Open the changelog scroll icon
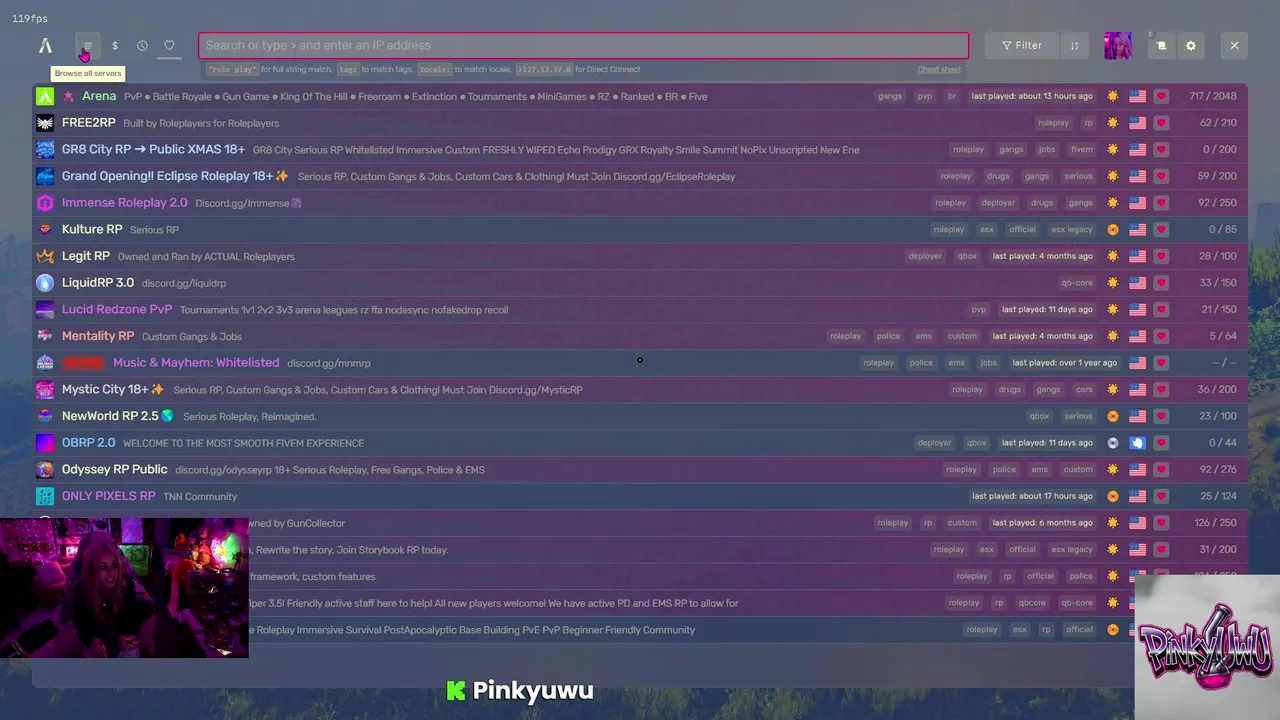This screenshot has height=720, width=1280. [1161, 45]
